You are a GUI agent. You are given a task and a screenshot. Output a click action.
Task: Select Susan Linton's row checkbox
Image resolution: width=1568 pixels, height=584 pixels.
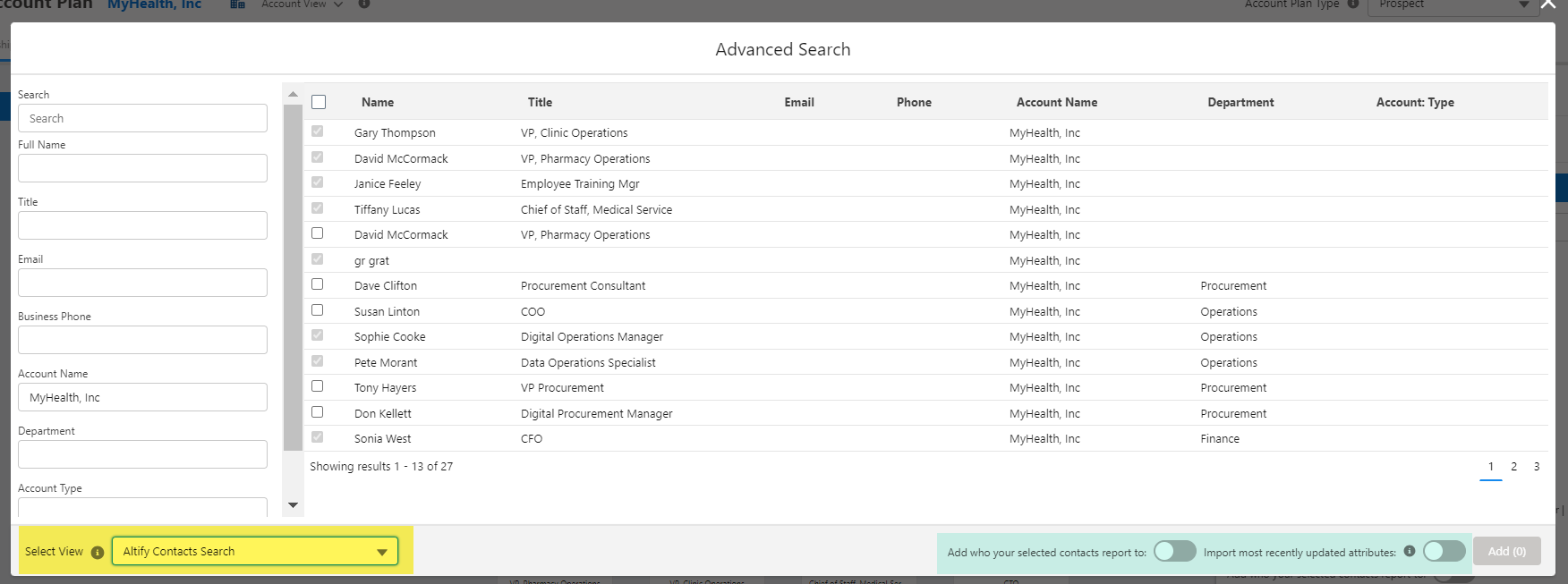[317, 310]
